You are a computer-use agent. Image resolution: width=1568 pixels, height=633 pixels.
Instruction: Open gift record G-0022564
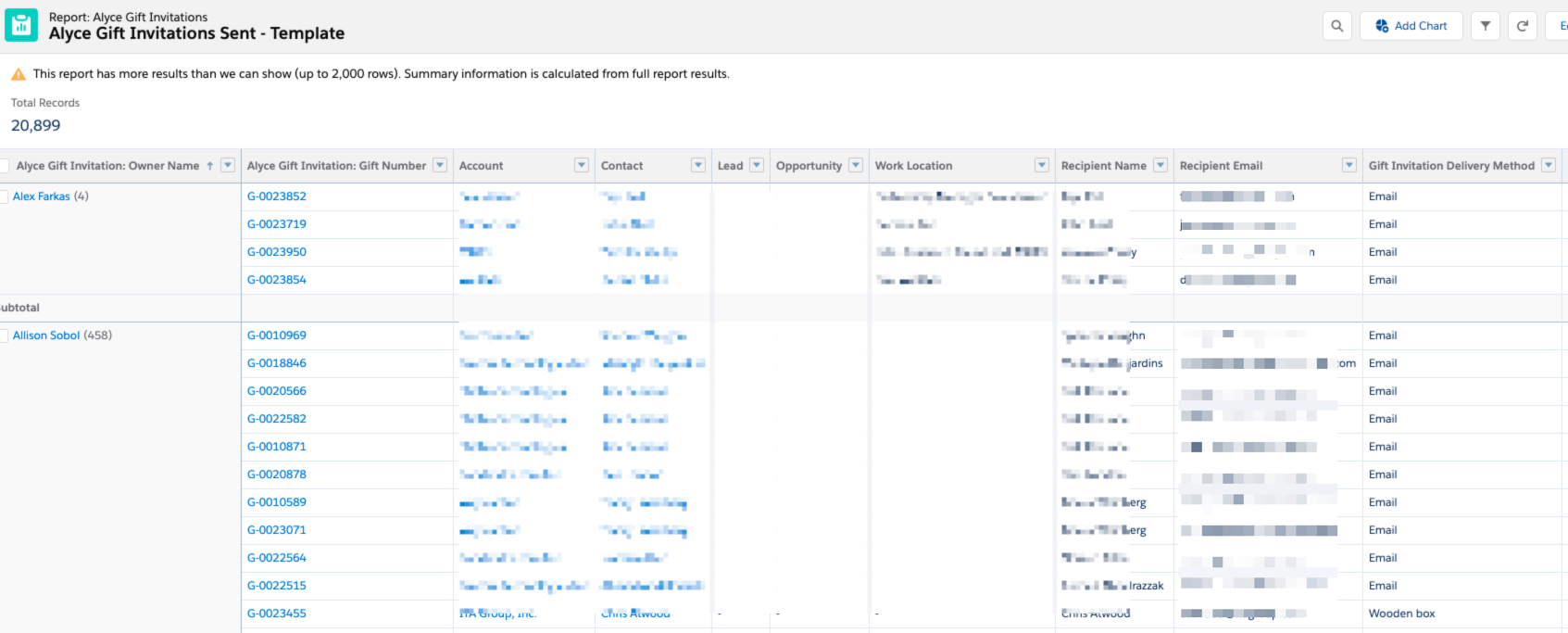tap(277, 558)
